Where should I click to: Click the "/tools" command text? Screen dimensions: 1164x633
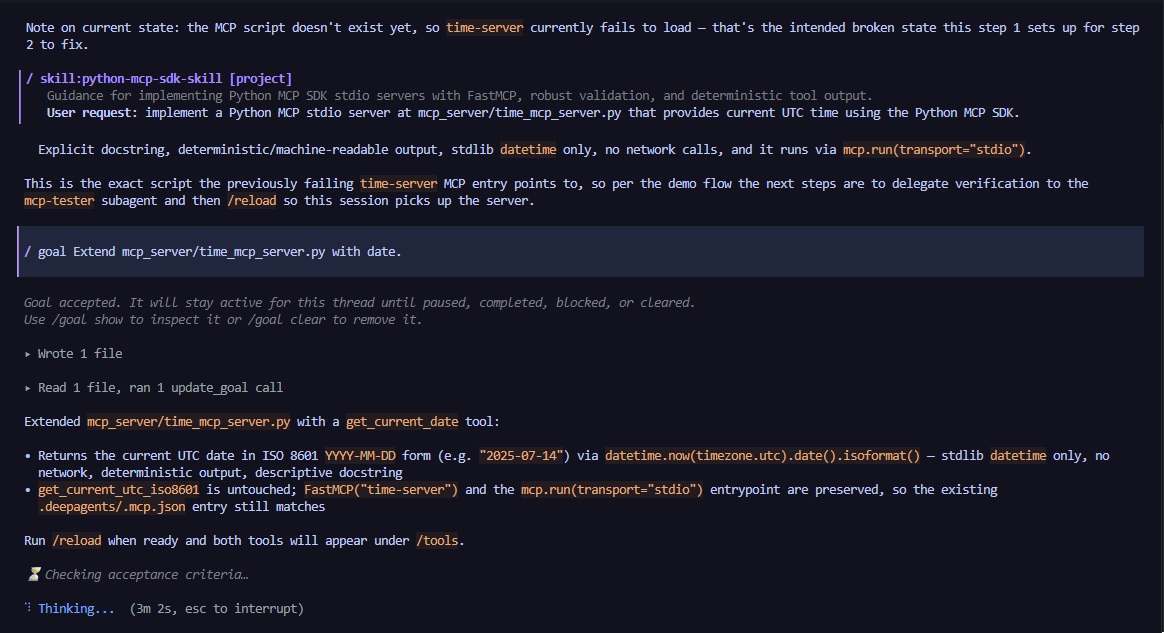point(436,541)
